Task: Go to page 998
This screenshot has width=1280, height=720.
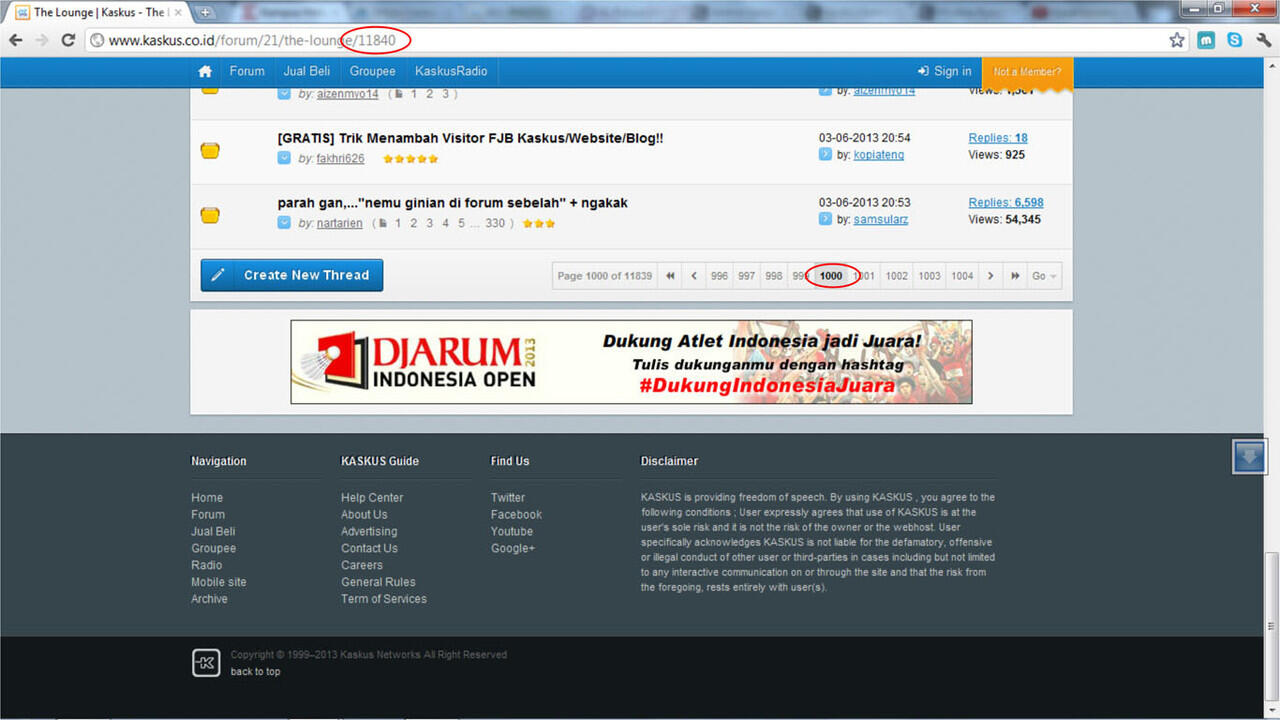Action: pos(773,276)
